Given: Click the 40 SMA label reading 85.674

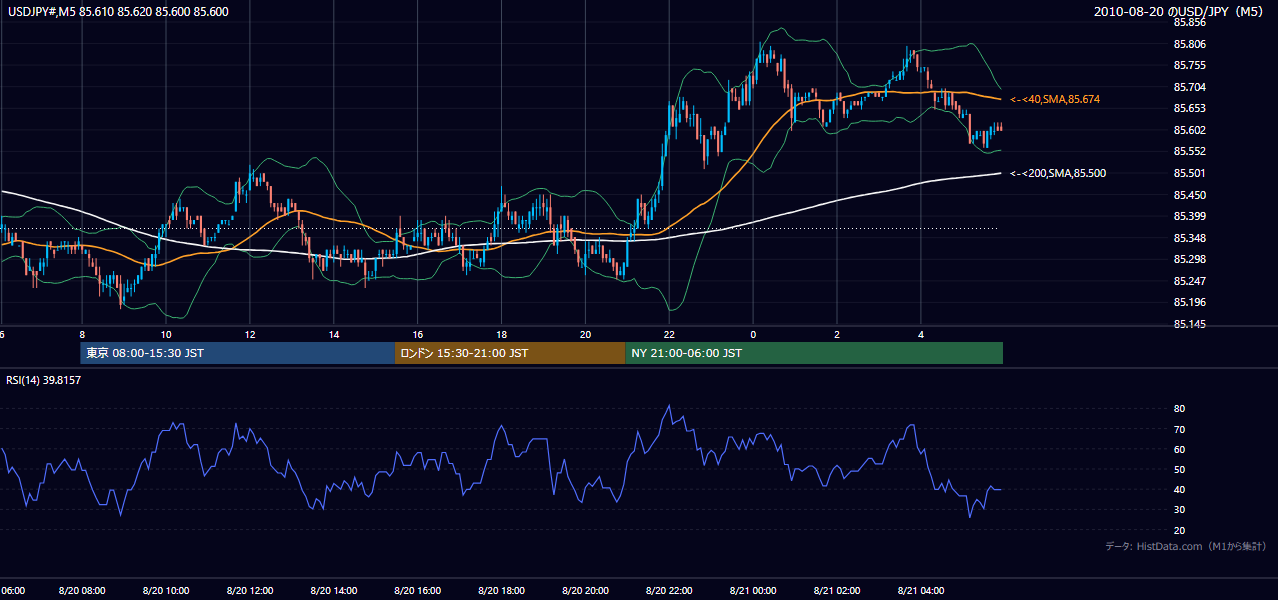Looking at the screenshot, I should 1055,99.
